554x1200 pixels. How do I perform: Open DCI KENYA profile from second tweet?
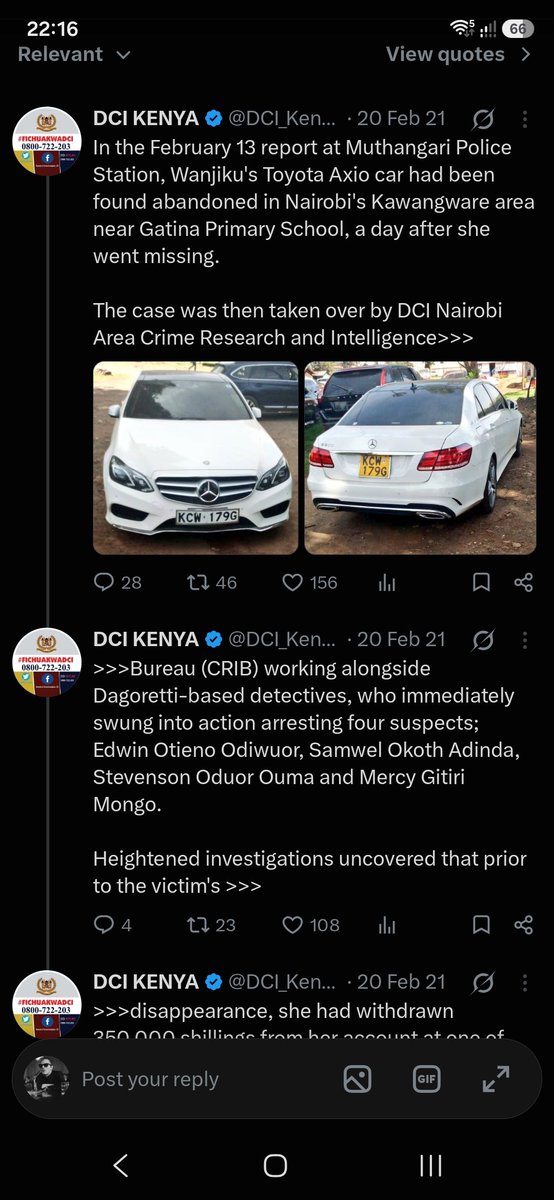[47, 663]
